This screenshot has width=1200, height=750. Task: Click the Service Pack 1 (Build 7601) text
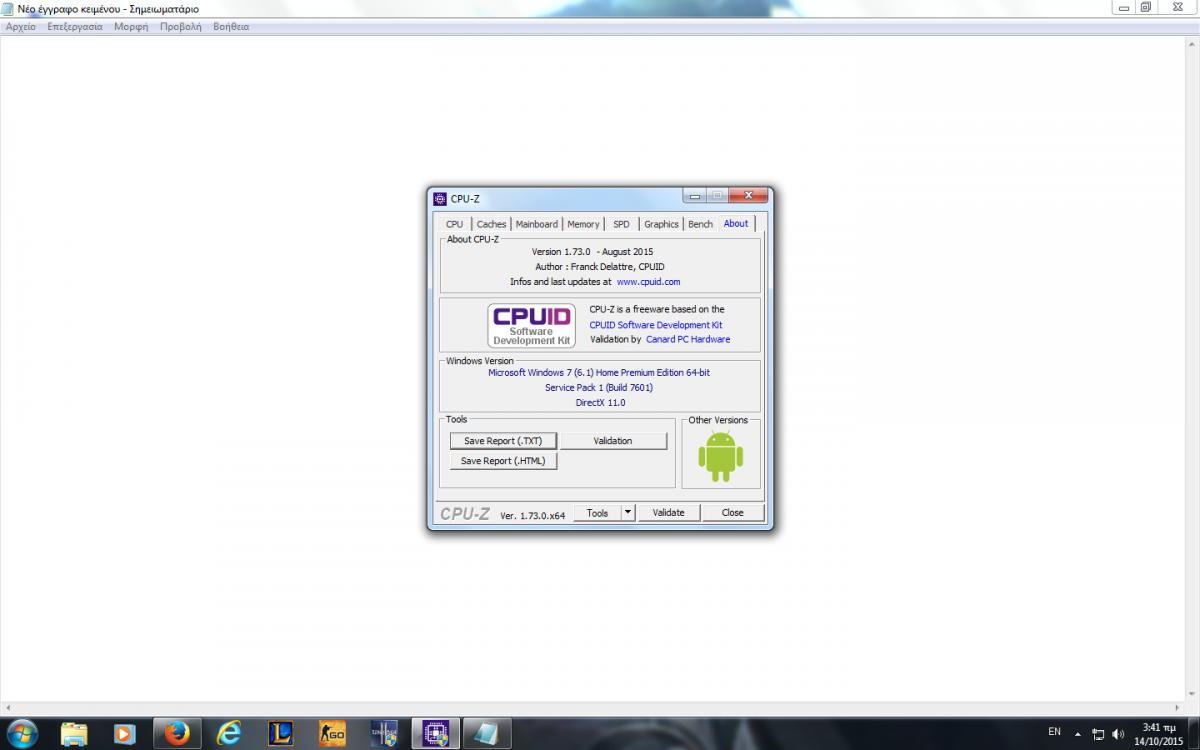point(599,387)
